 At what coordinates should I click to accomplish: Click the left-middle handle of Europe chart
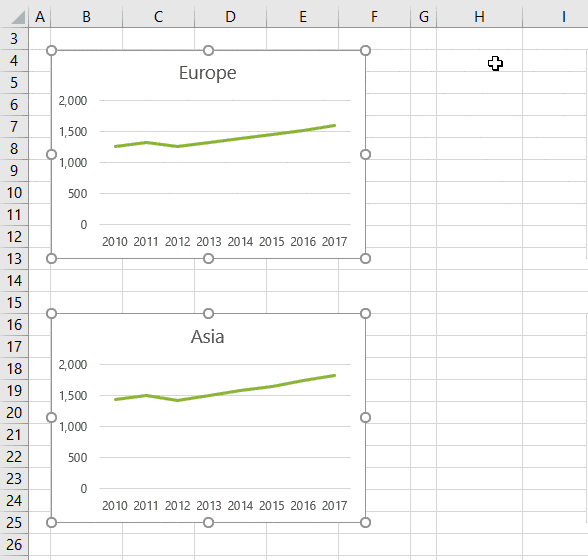click(x=51, y=155)
